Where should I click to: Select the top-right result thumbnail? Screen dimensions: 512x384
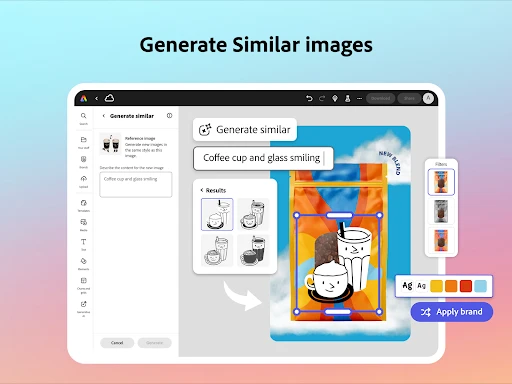[253, 214]
